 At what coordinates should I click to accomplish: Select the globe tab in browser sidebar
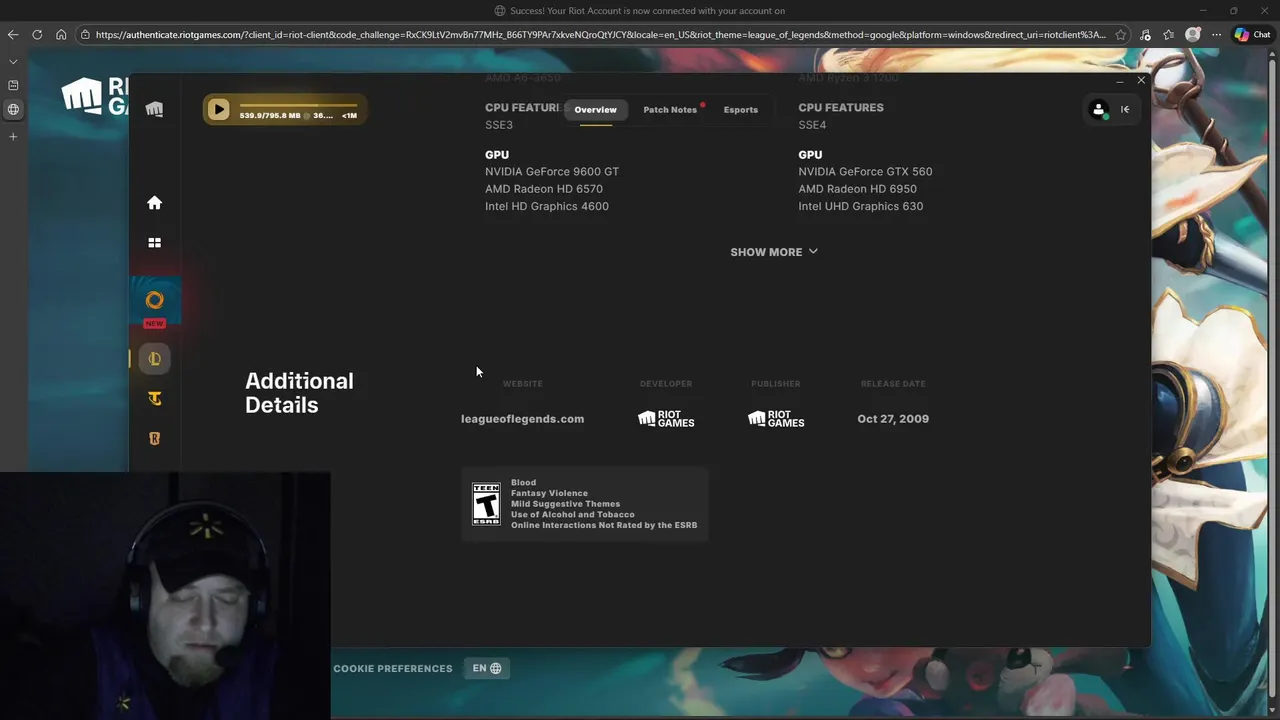point(13,110)
